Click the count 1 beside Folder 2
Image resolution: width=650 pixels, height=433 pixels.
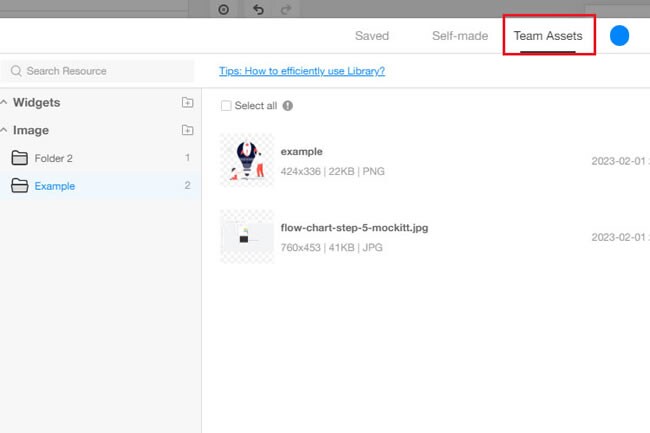coord(187,157)
